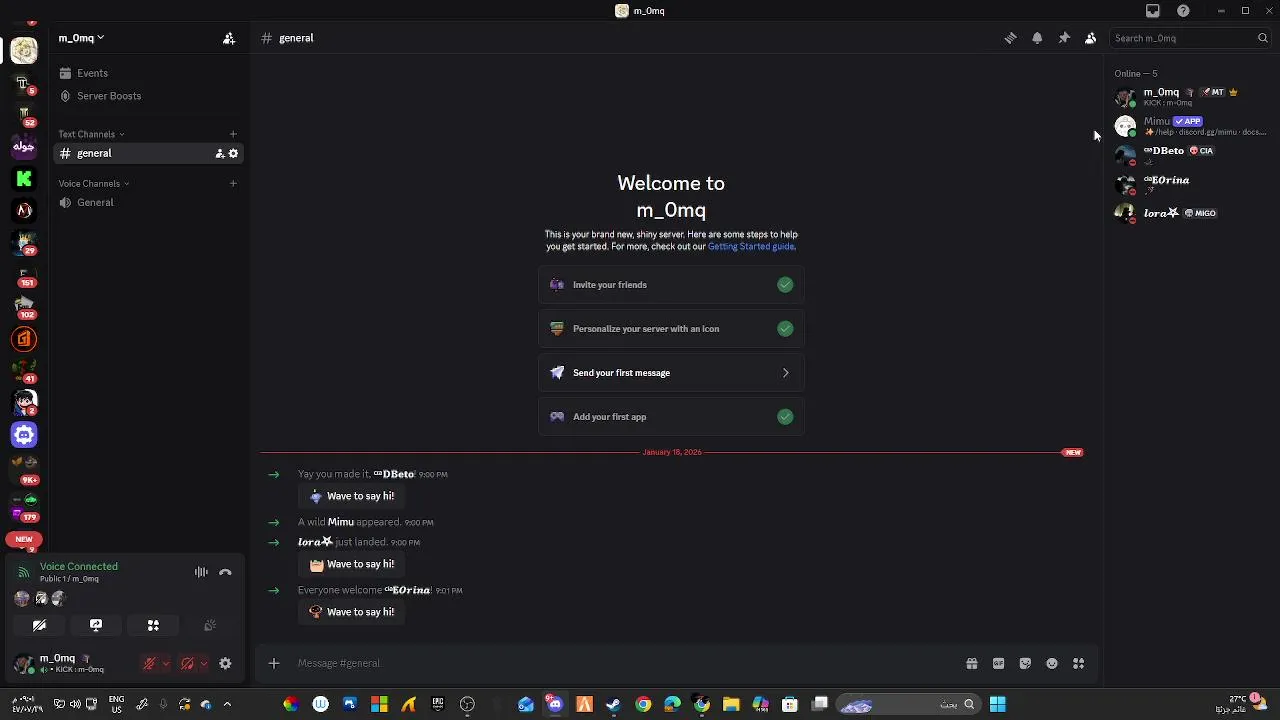Click the arrow on Send your first message

(785, 373)
